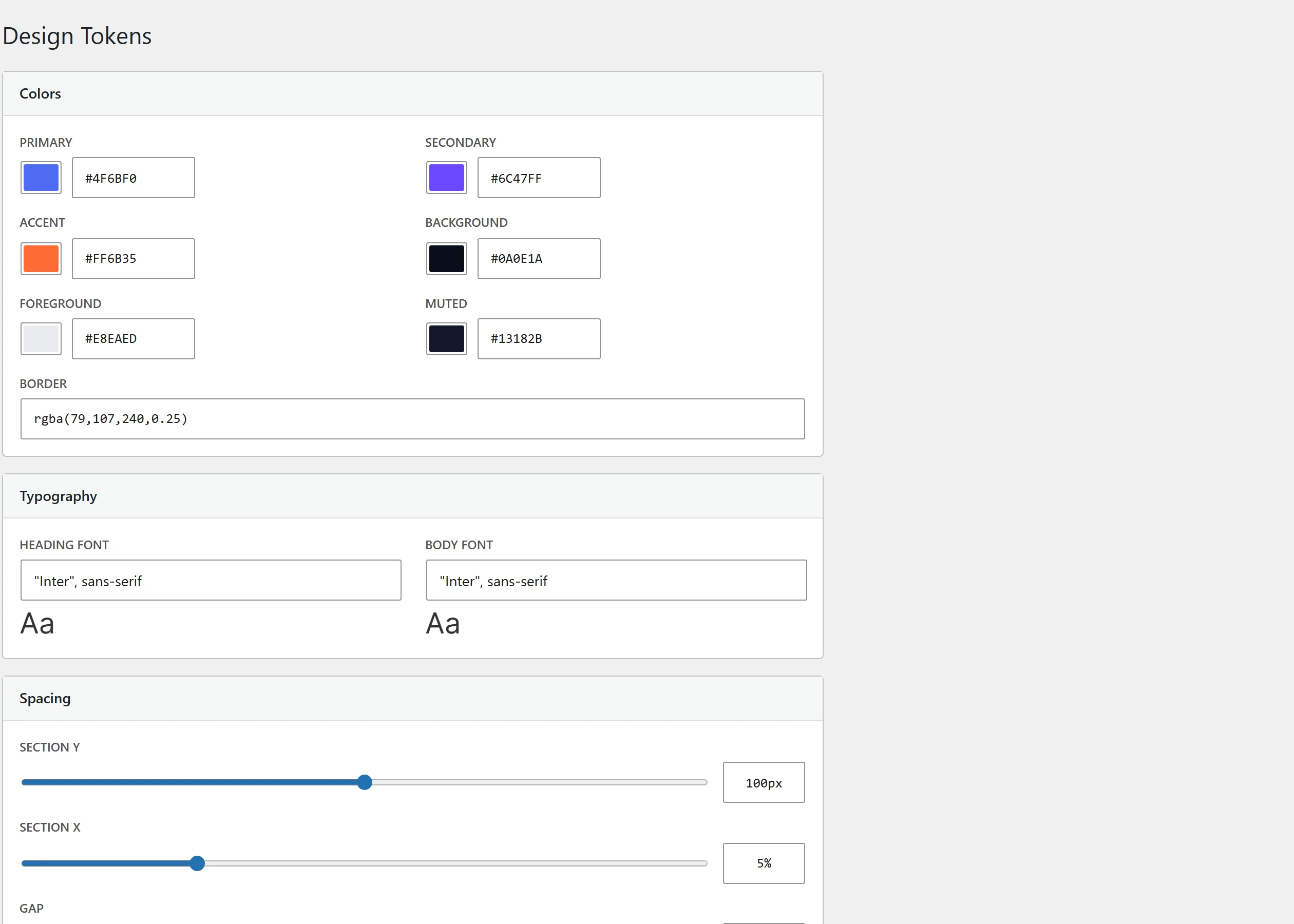1294x924 pixels.
Task: Click the FOREGROUND label
Action: 60,304
